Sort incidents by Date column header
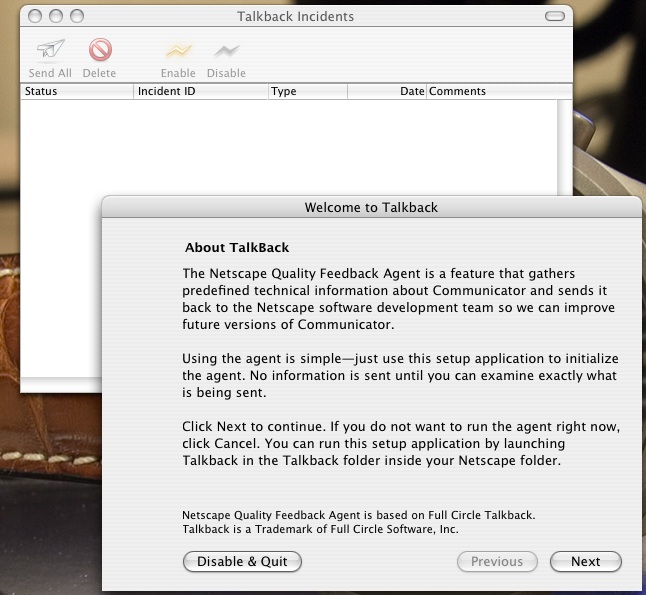Image resolution: width=646 pixels, height=595 pixels. click(x=387, y=91)
